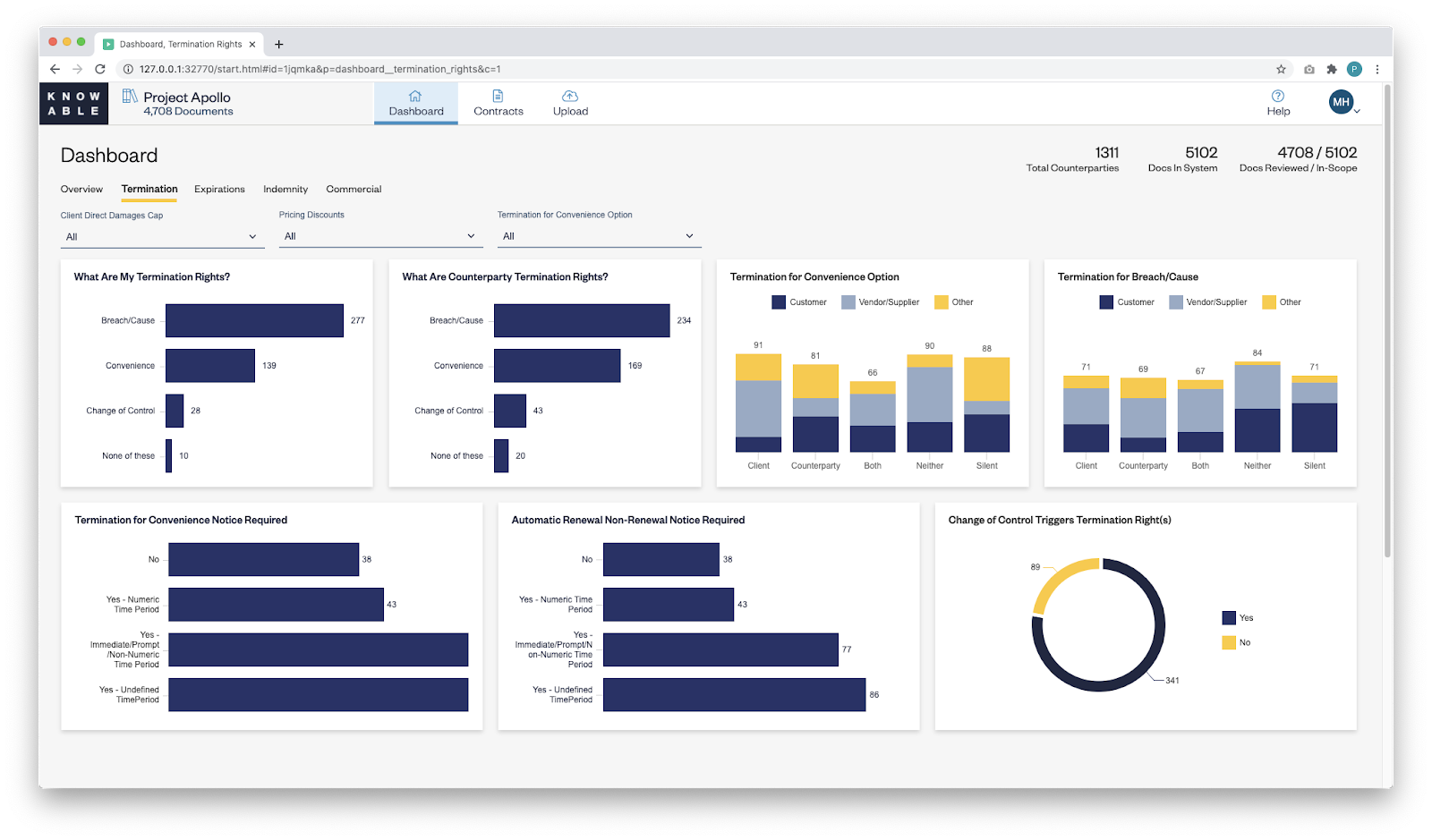1432x840 pixels.
Task: Open the Contracts document icon
Action: point(498,96)
